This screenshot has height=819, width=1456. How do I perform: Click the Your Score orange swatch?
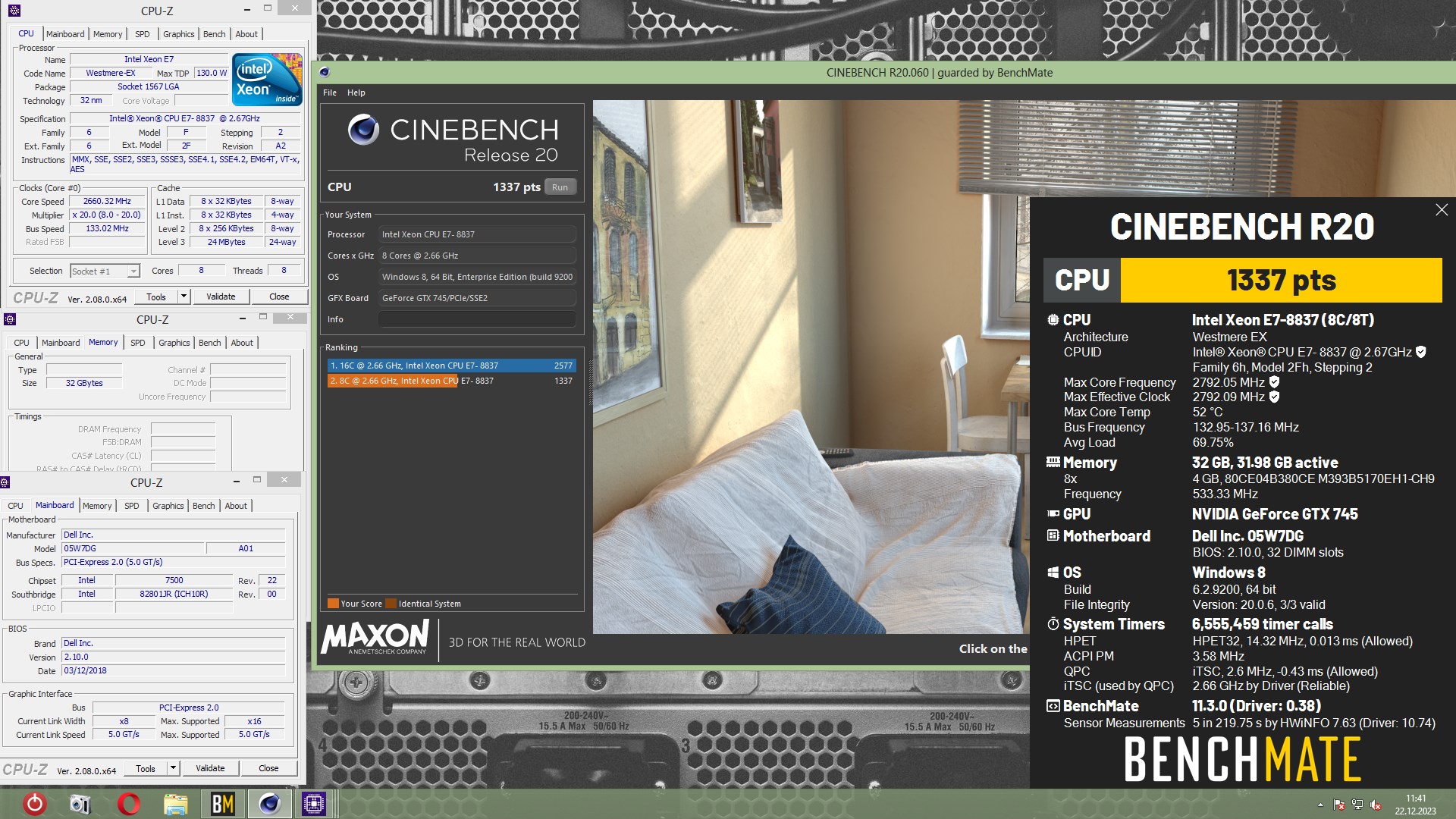point(333,604)
